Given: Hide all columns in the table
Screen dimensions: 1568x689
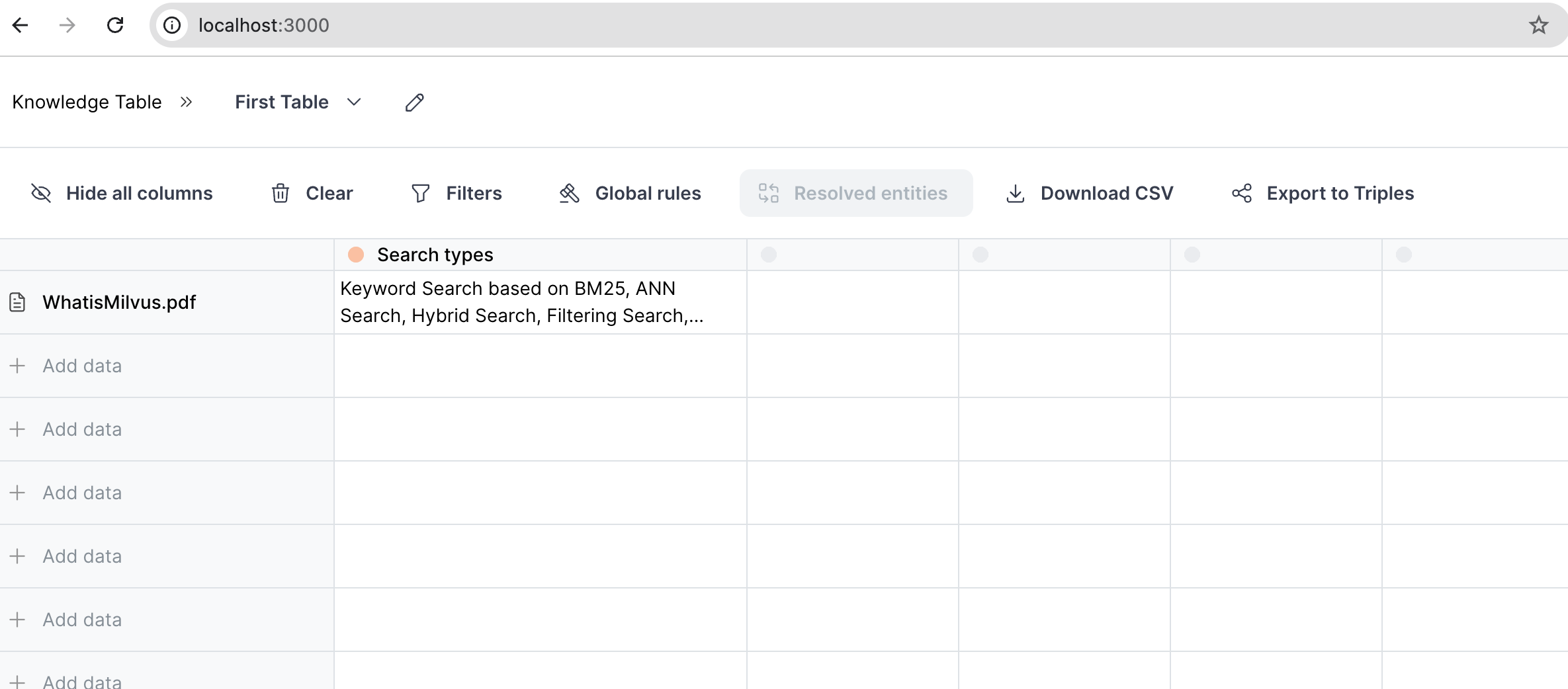Looking at the screenshot, I should coord(122,193).
